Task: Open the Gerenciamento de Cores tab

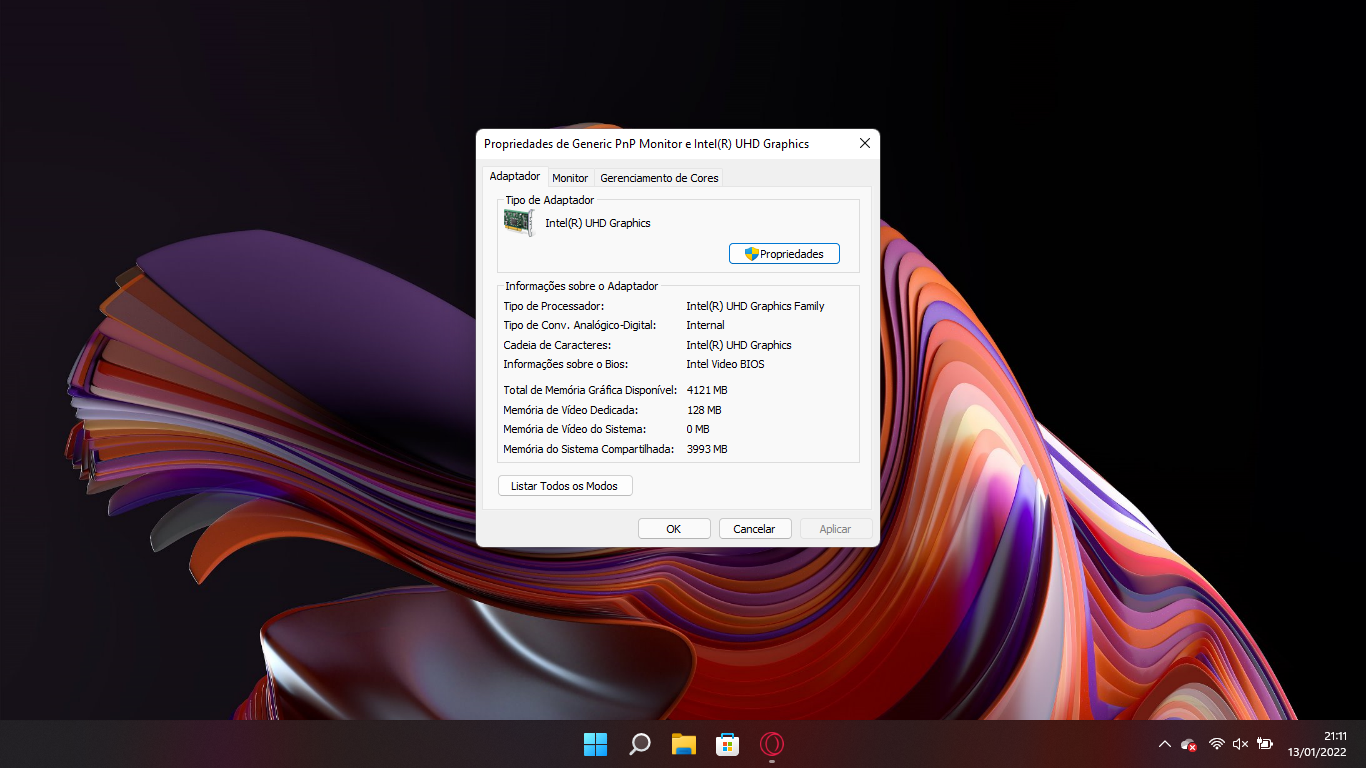Action: [659, 178]
